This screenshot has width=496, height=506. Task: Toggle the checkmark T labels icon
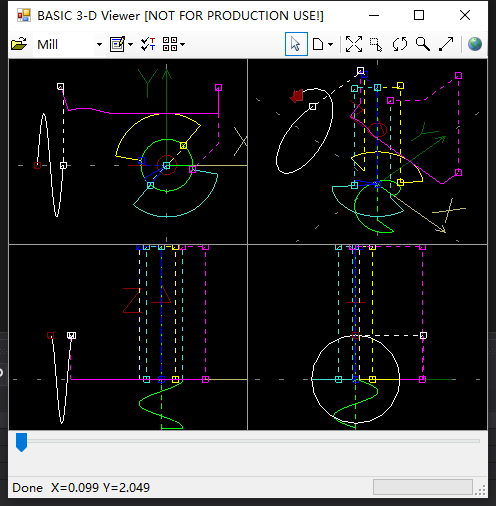click(148, 44)
